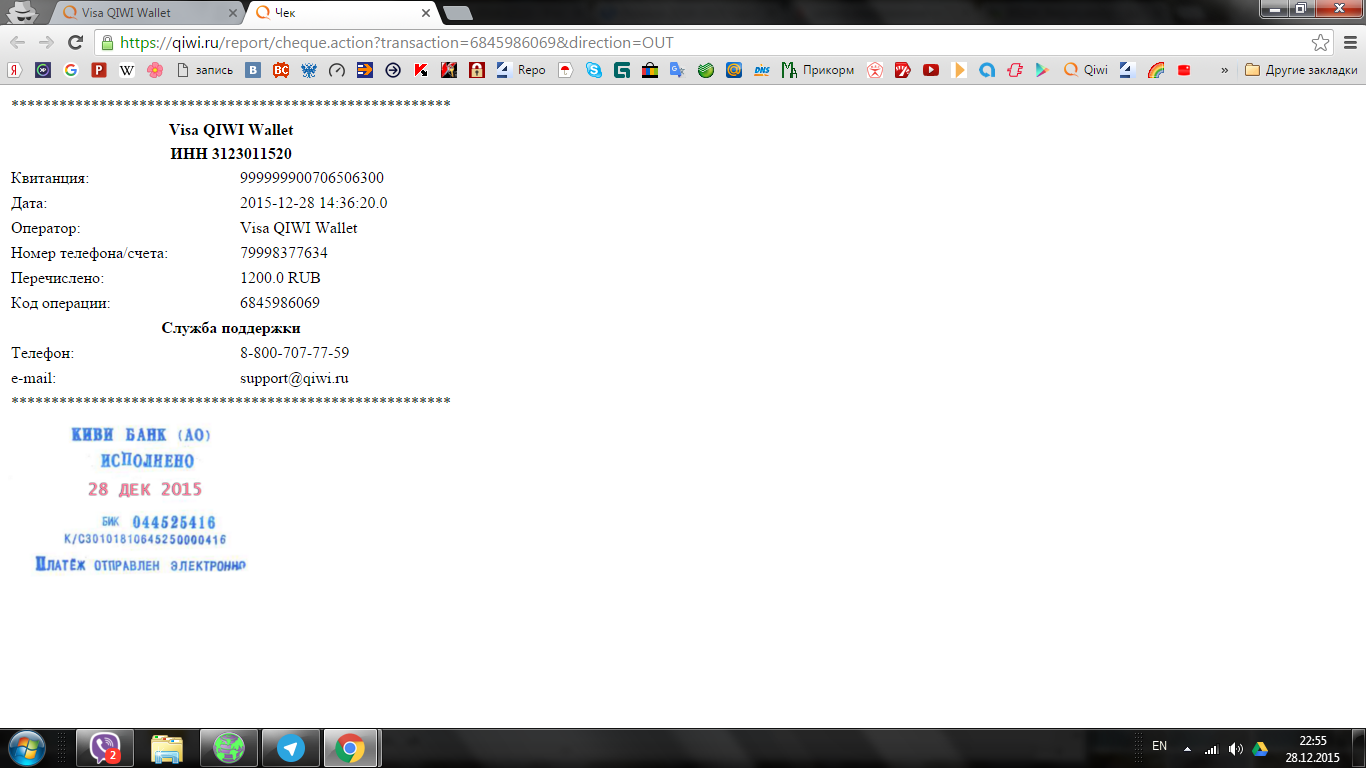Open Viber from the taskbar
This screenshot has width=1366, height=768.
[107, 748]
